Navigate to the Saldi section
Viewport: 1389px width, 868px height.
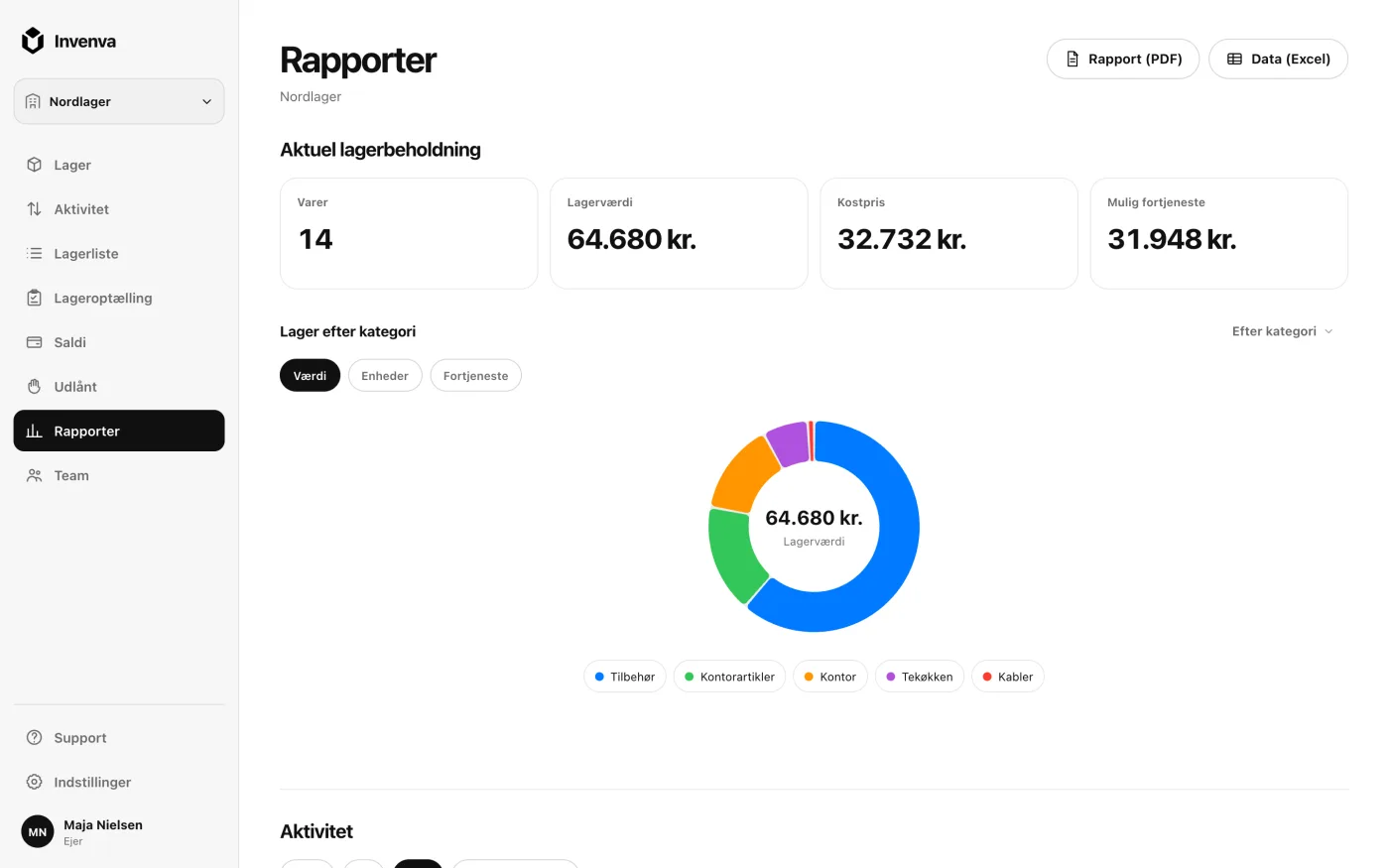119,342
